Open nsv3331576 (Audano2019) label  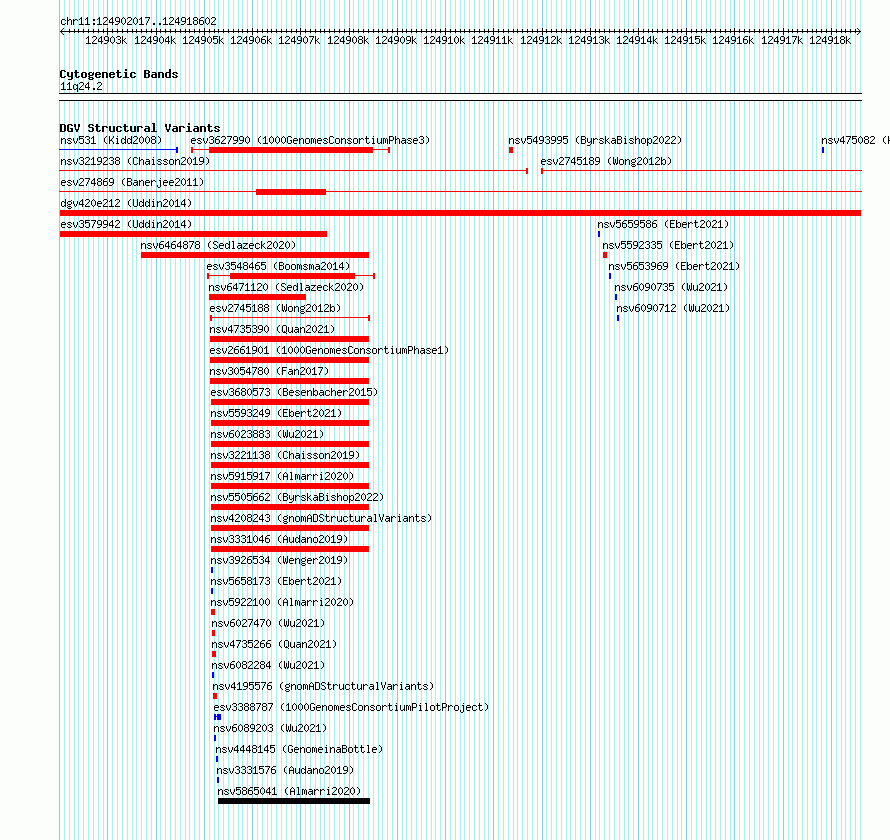[x=285, y=770]
